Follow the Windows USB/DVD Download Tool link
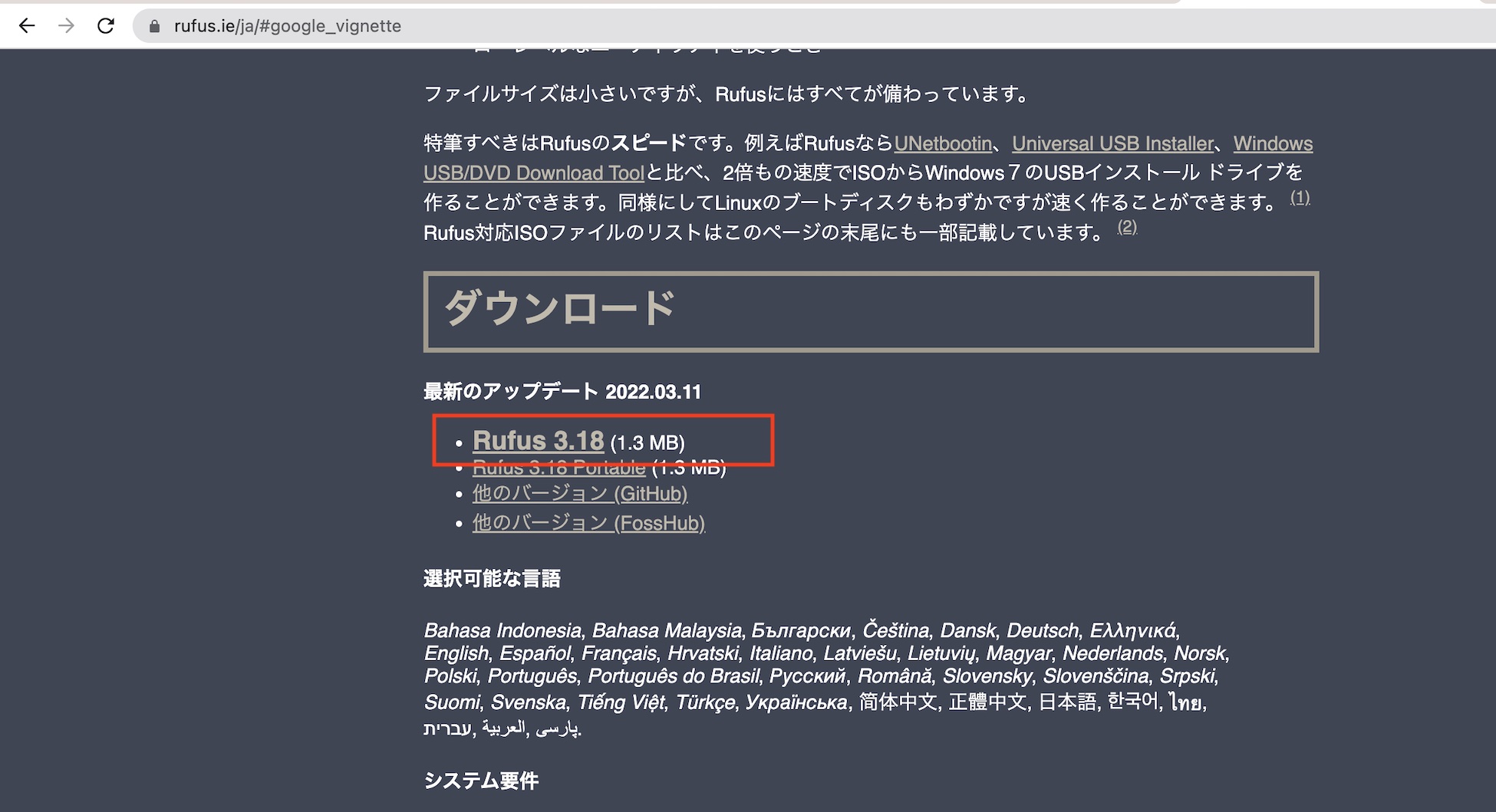Viewport: 1496px width, 812px height. 534,173
